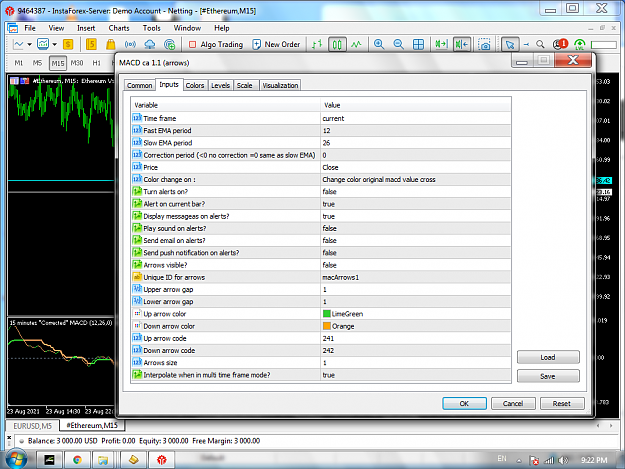Image resolution: width=625 pixels, height=469 pixels.
Task: Zoom in on the chart
Action: tap(379, 44)
